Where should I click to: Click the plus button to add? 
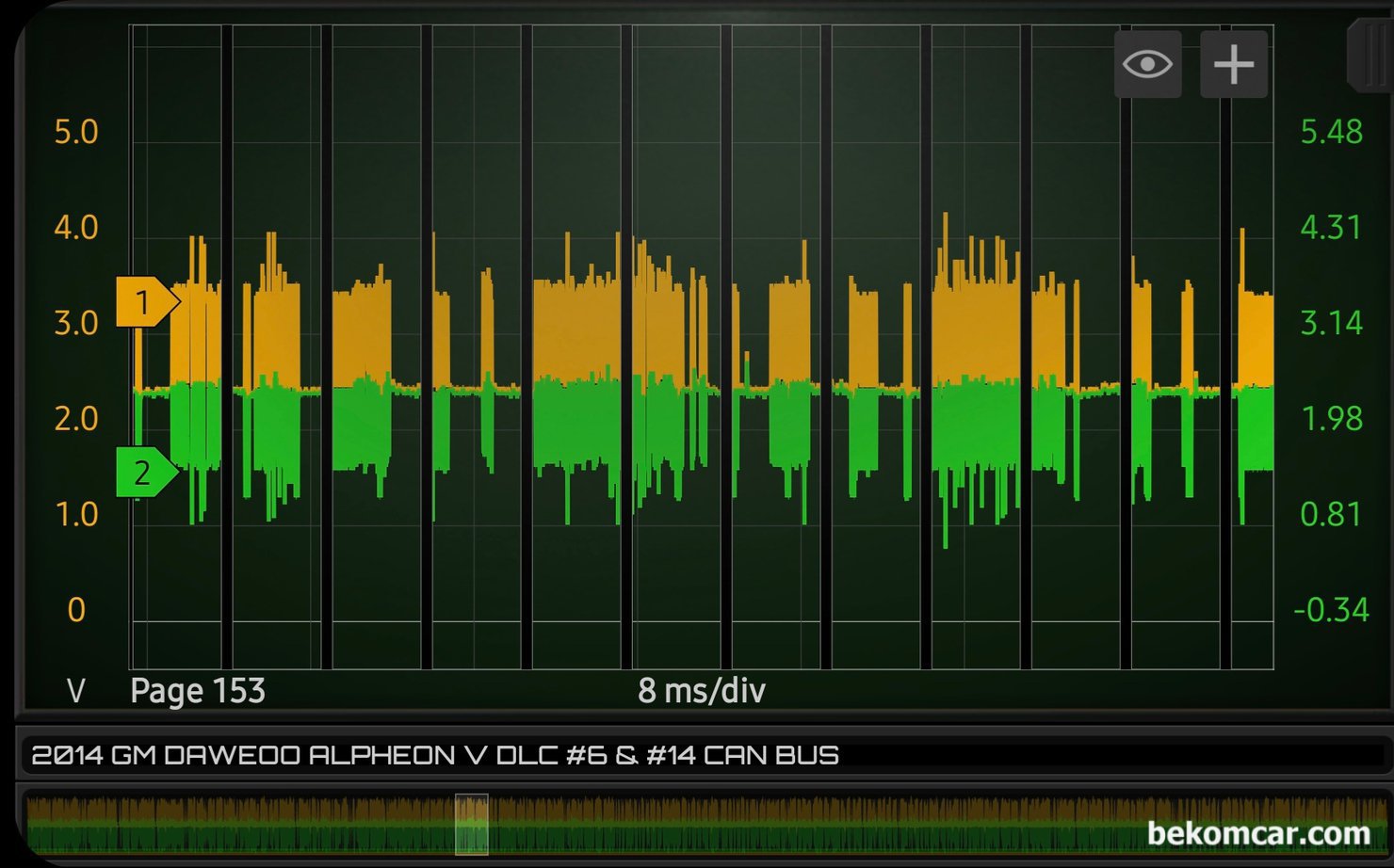tap(1233, 64)
